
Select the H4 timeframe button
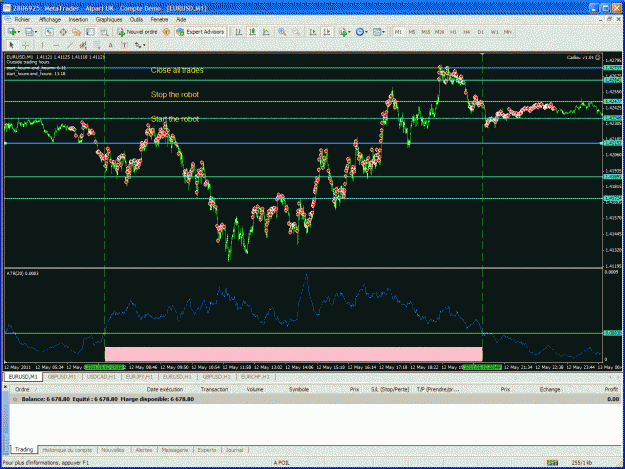[467, 32]
